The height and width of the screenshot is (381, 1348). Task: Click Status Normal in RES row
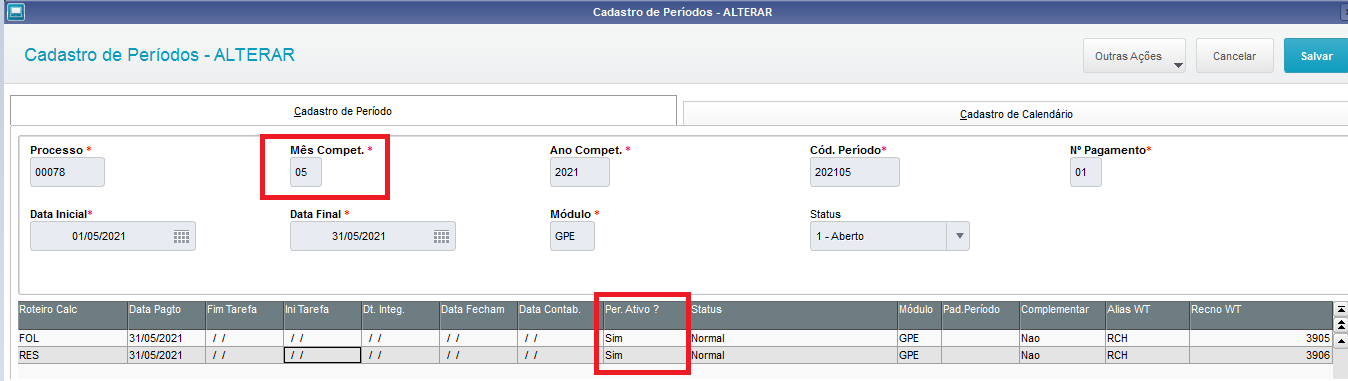(x=793, y=355)
